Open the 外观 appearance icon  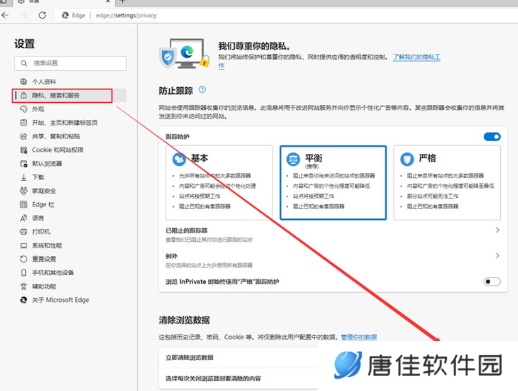[x=23, y=109]
